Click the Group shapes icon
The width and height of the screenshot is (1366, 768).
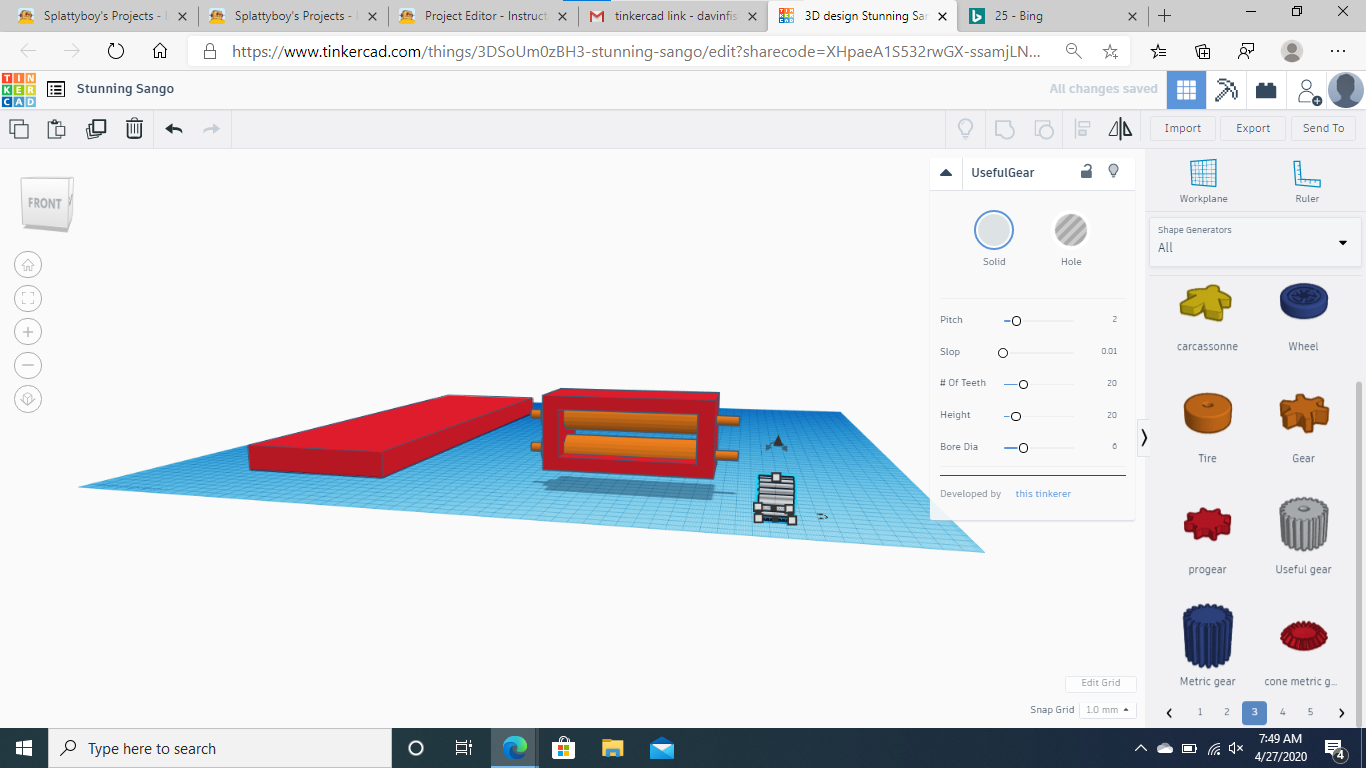(x=1004, y=128)
